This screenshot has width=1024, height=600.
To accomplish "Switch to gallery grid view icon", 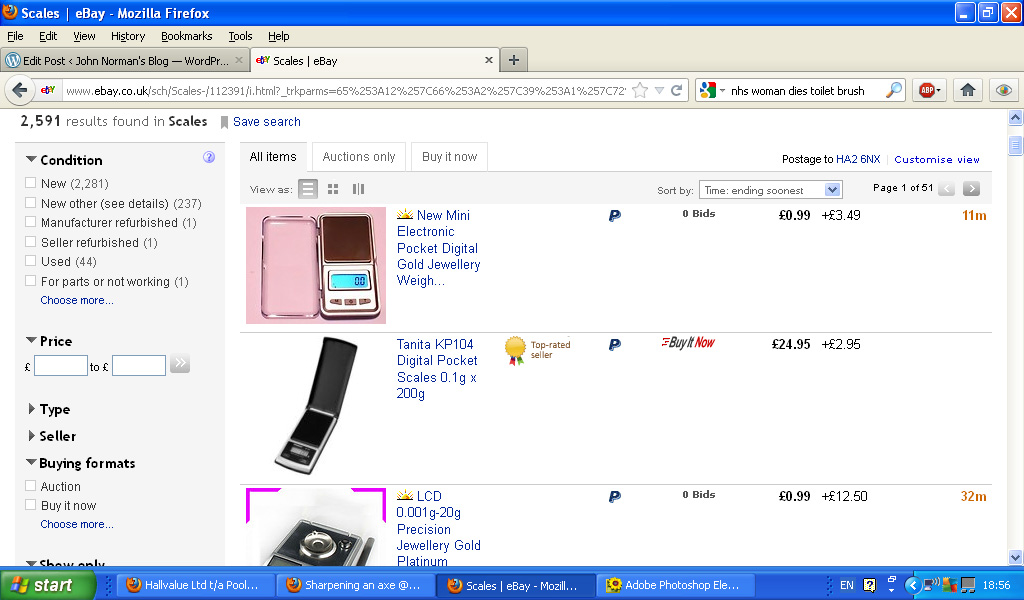I will pyautogui.click(x=333, y=189).
